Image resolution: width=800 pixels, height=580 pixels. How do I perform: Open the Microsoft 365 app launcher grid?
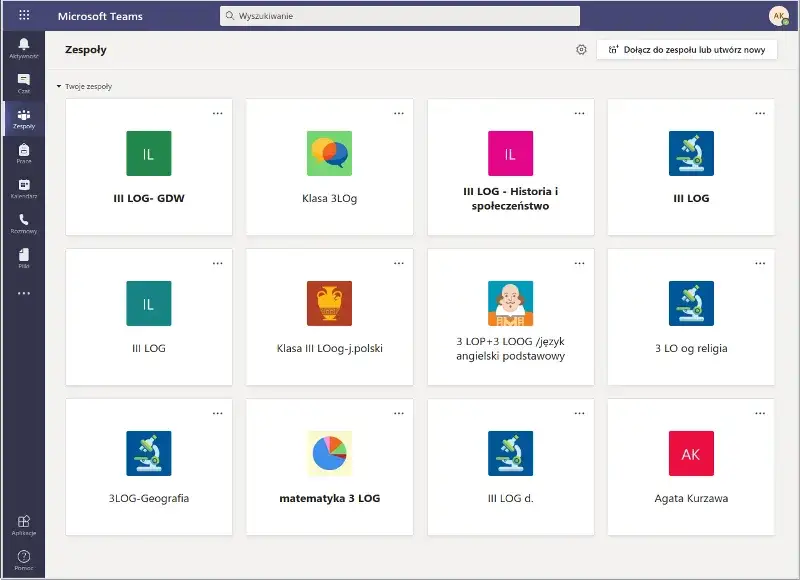point(24,15)
